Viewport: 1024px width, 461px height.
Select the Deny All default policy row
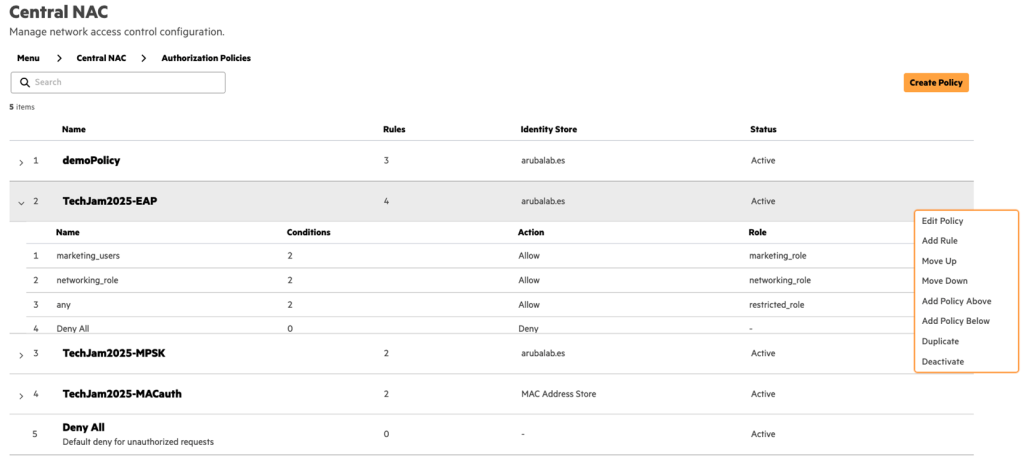tap(84, 427)
